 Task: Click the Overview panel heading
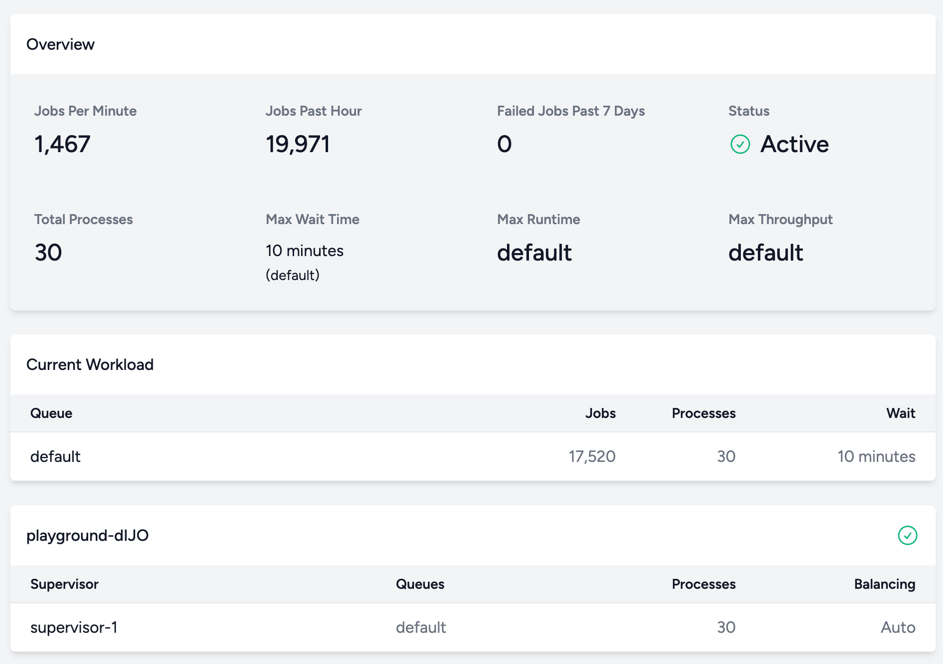pos(61,45)
